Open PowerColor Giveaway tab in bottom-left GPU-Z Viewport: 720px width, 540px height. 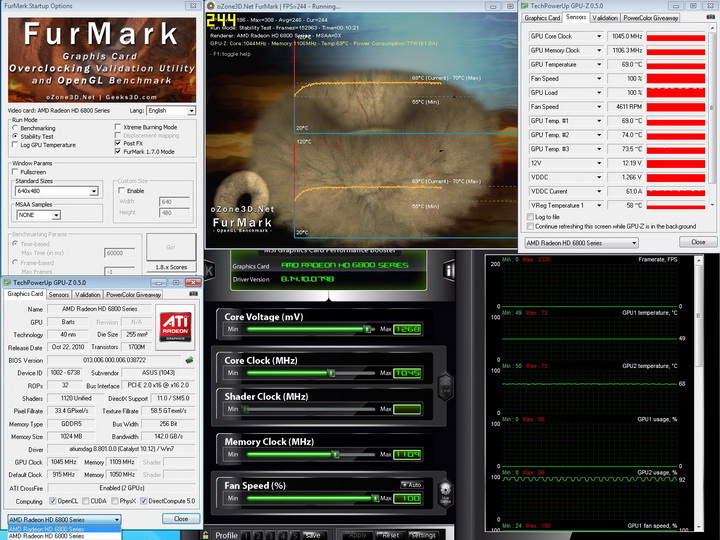pos(133,295)
